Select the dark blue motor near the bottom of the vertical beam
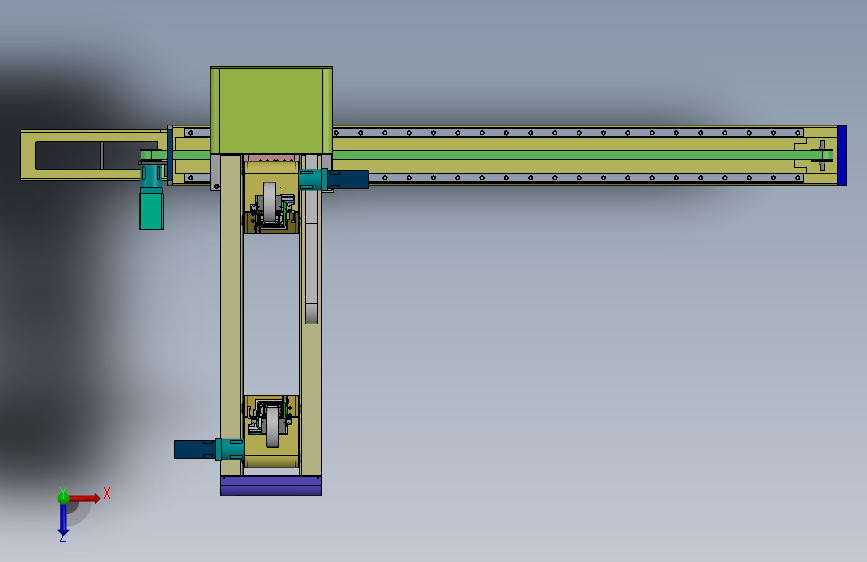This screenshot has height=562, width=867. (195, 449)
